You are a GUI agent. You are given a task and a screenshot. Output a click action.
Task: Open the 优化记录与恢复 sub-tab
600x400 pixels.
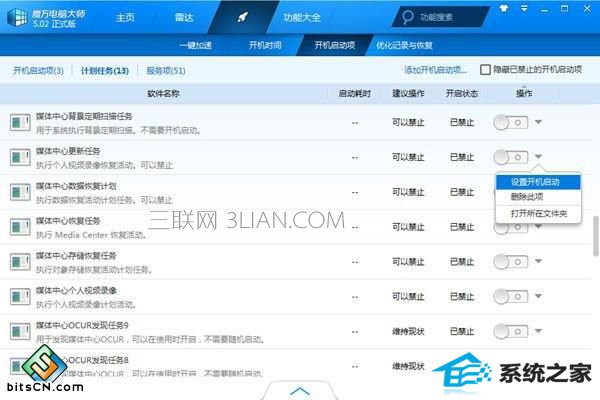click(x=404, y=45)
